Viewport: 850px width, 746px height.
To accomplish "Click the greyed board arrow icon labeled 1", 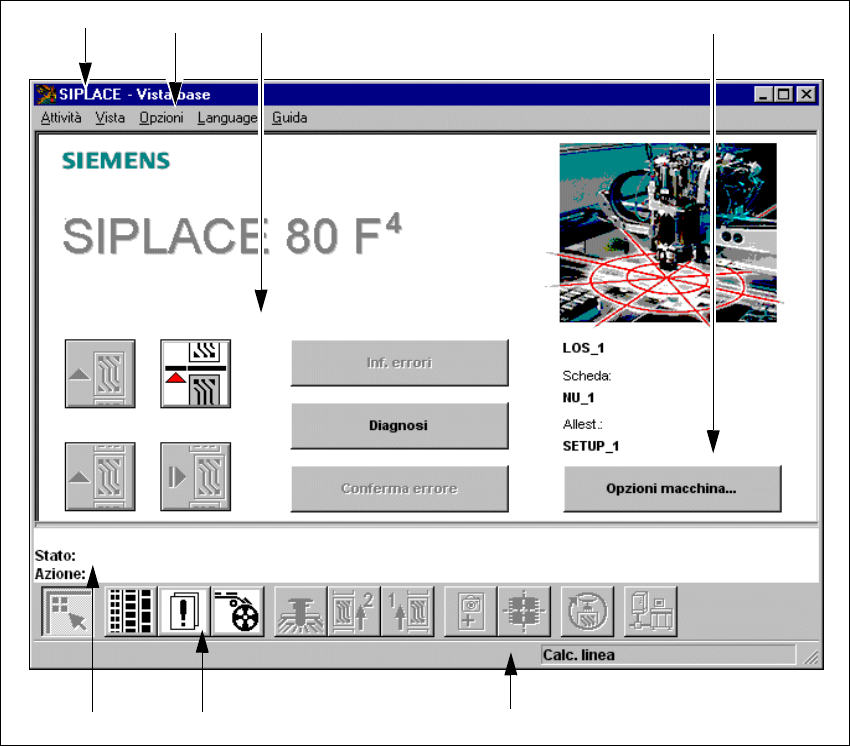I will point(408,612).
